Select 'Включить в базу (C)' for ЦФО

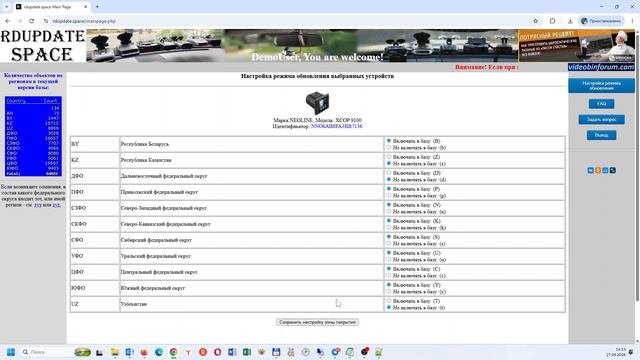(389, 269)
